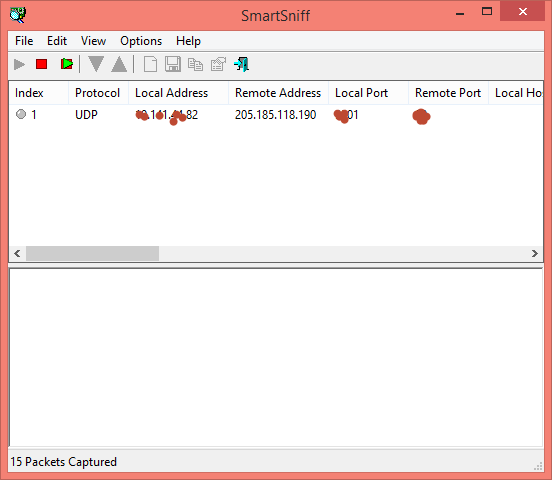
Task: Click the Copy toolbar icon
Action: pyautogui.click(x=195, y=65)
